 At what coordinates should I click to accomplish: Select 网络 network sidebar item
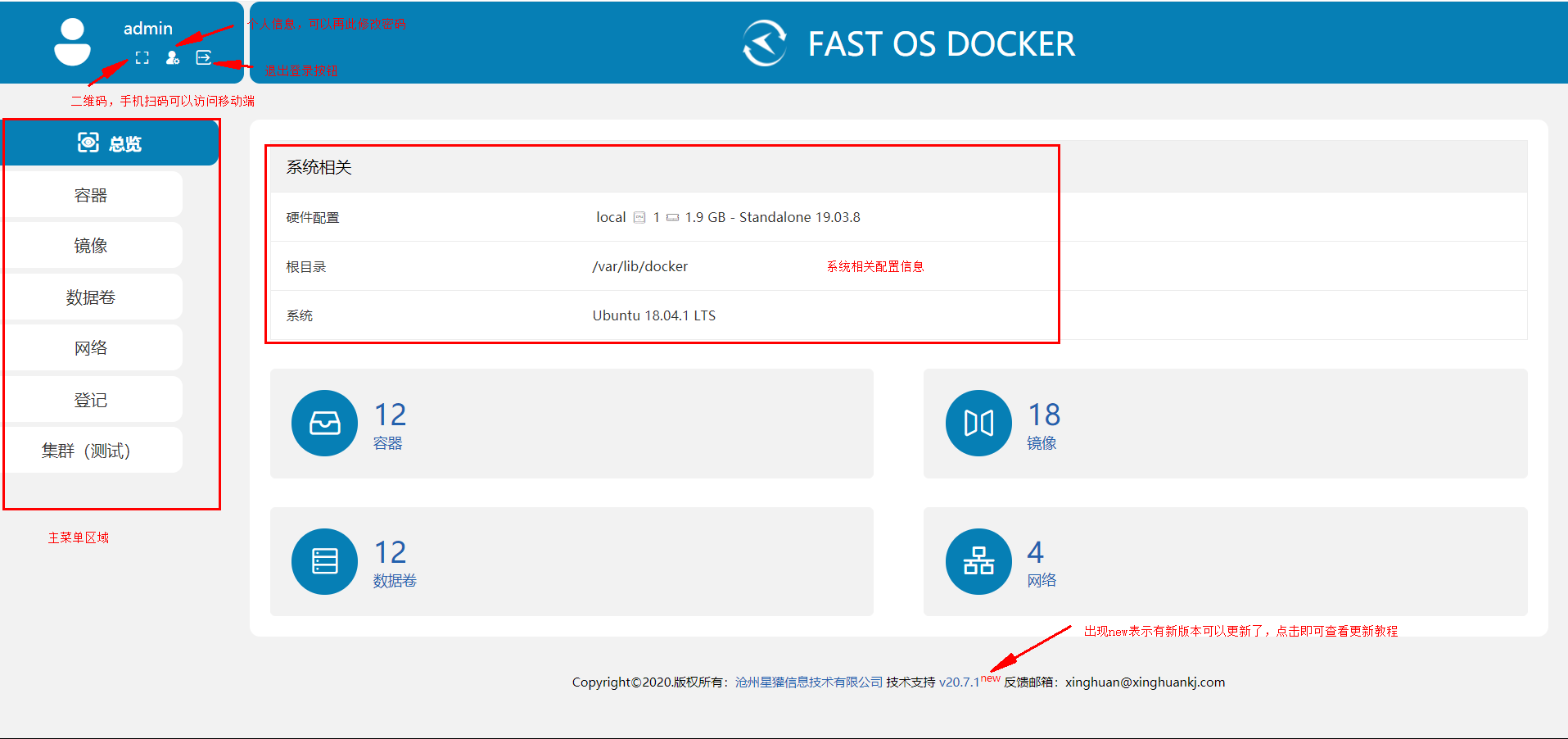point(91,348)
